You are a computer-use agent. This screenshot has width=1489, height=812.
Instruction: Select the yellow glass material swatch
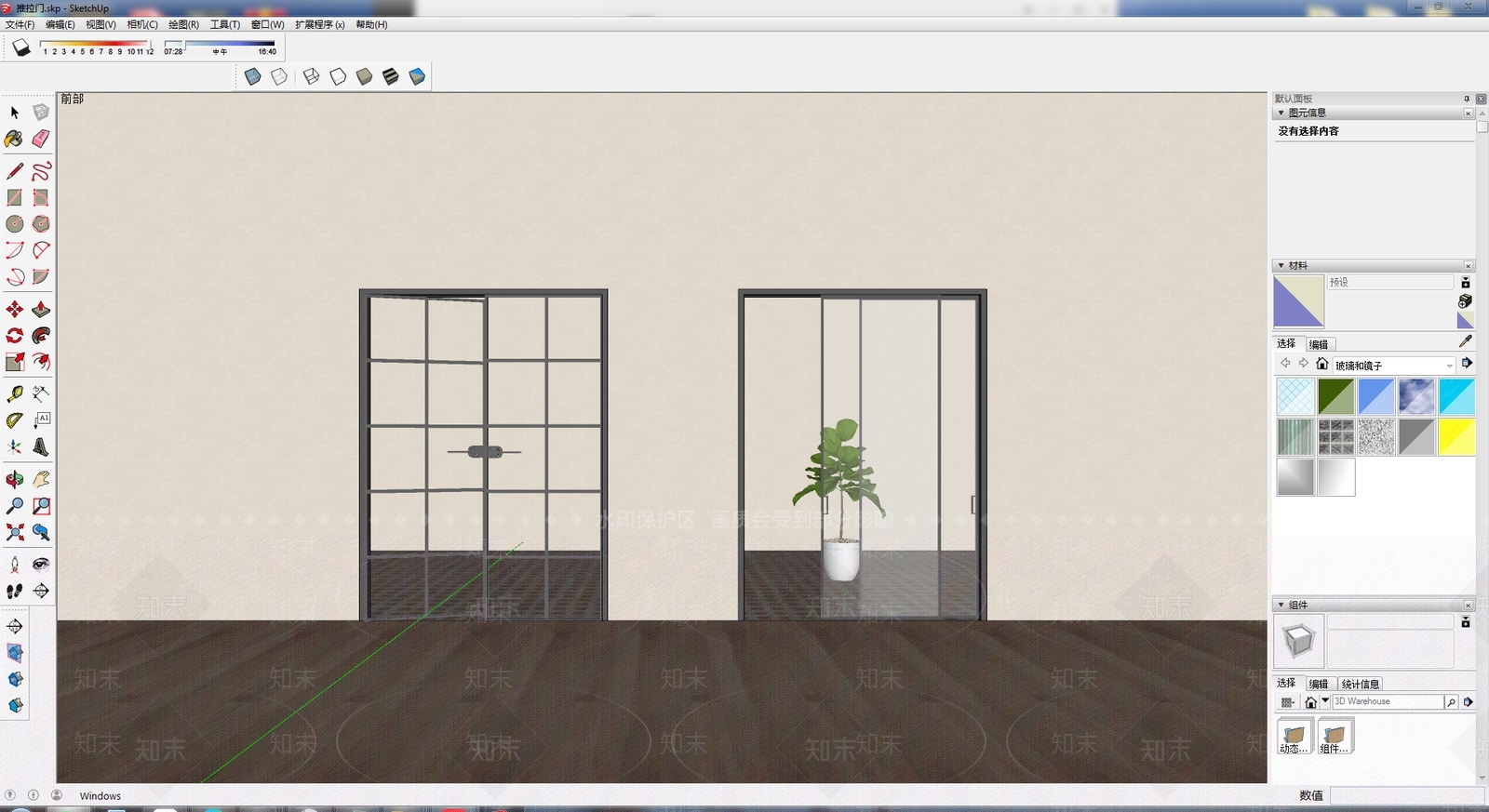point(1456,437)
